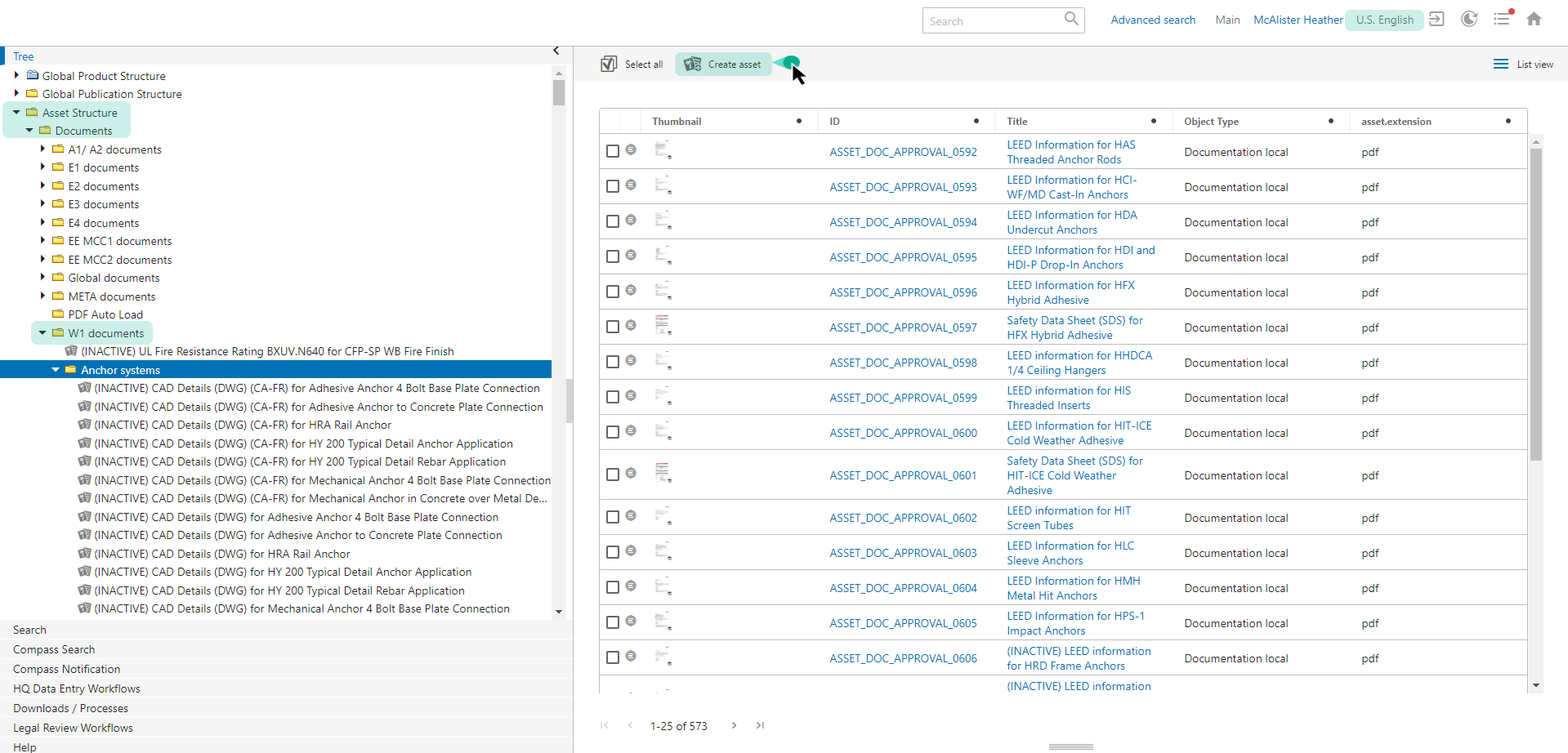Expand the Global Product Structure node
This screenshot has height=753, width=1568.
point(16,75)
